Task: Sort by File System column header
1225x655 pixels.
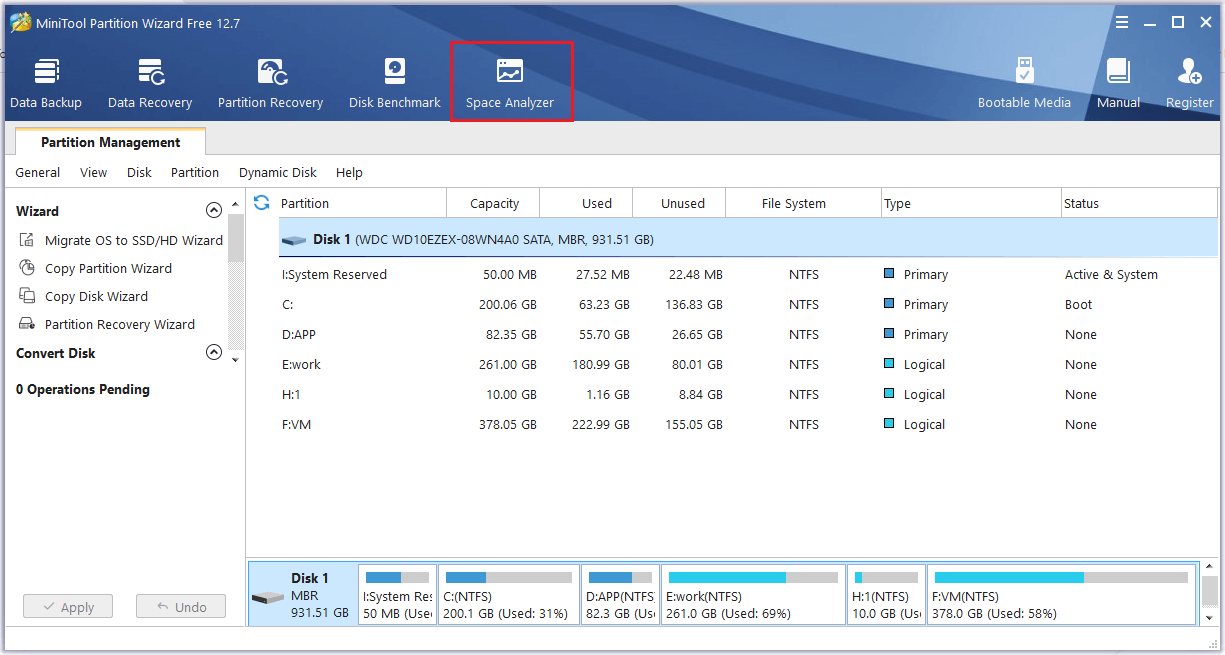Action: (803, 203)
